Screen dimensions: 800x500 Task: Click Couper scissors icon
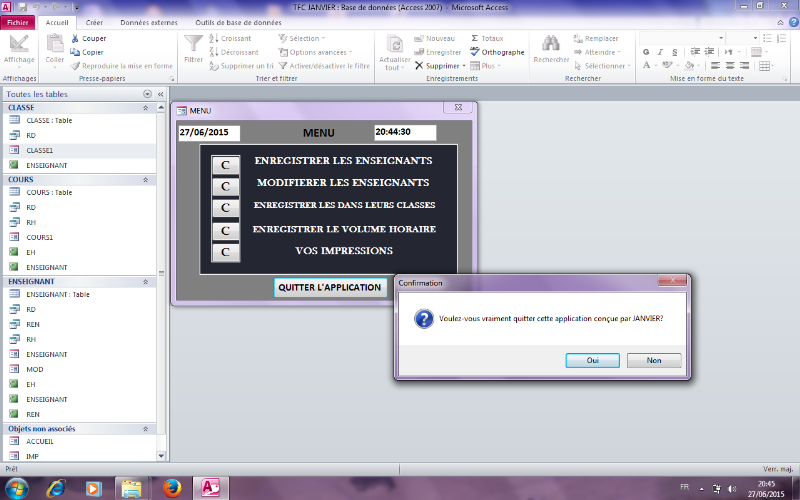tap(75, 38)
